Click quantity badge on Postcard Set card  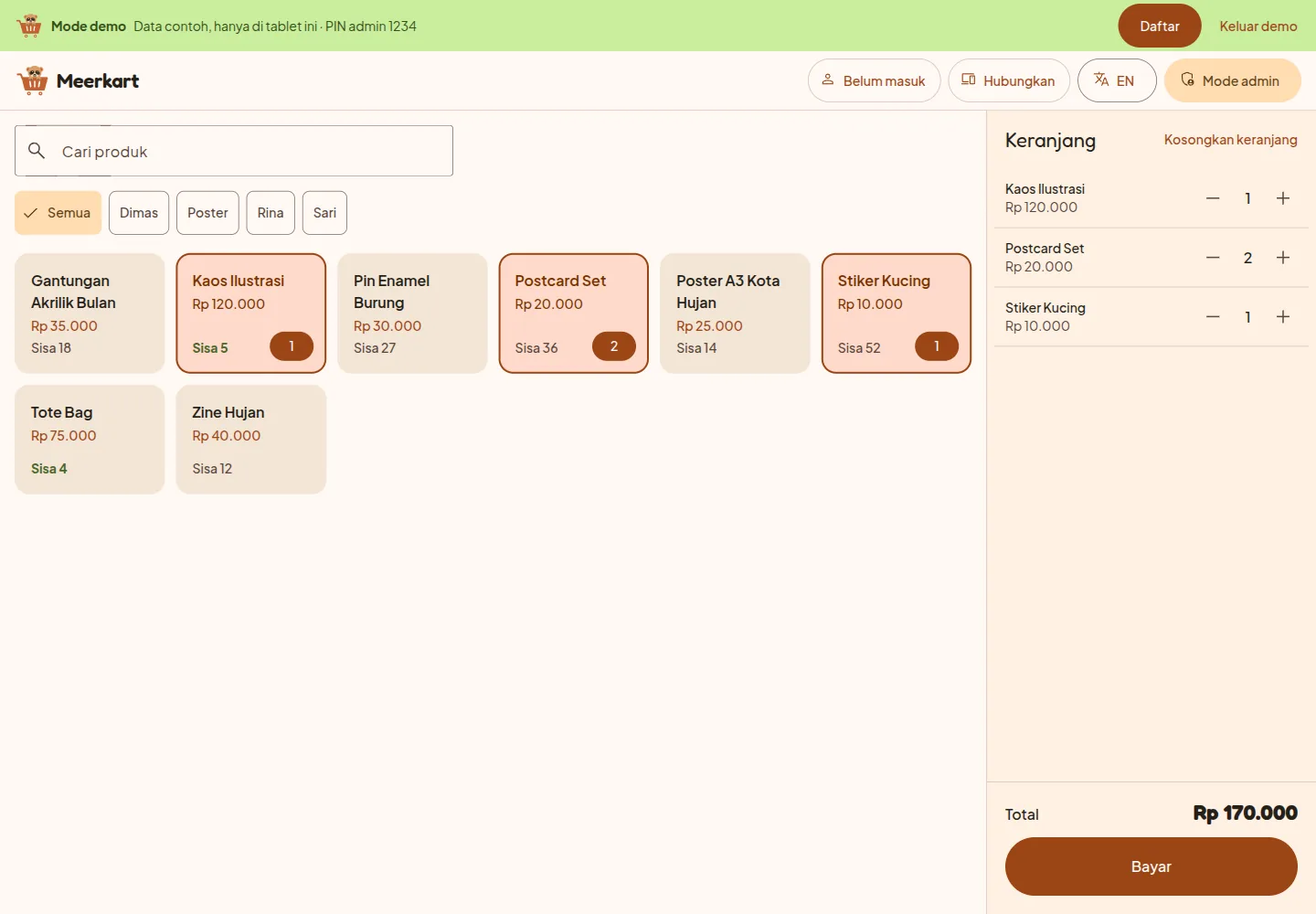pos(614,346)
